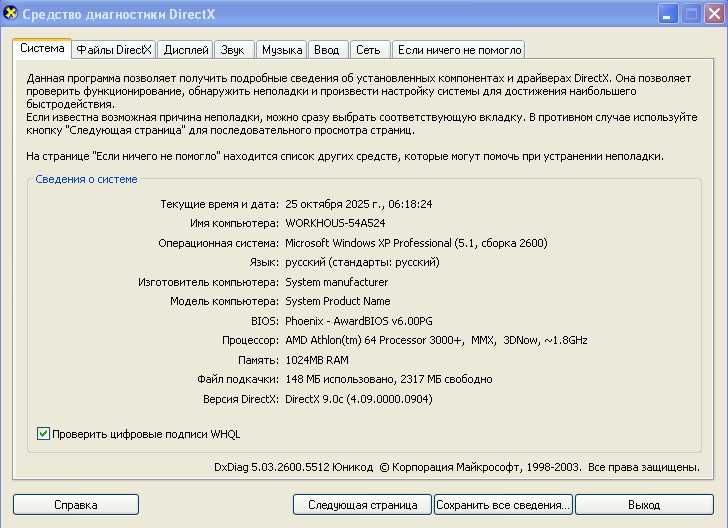Image resolution: width=728 pixels, height=528 pixels.
Task: Uncheck Проверить цифровые подписи WHQL checkbox
Action: (43, 434)
